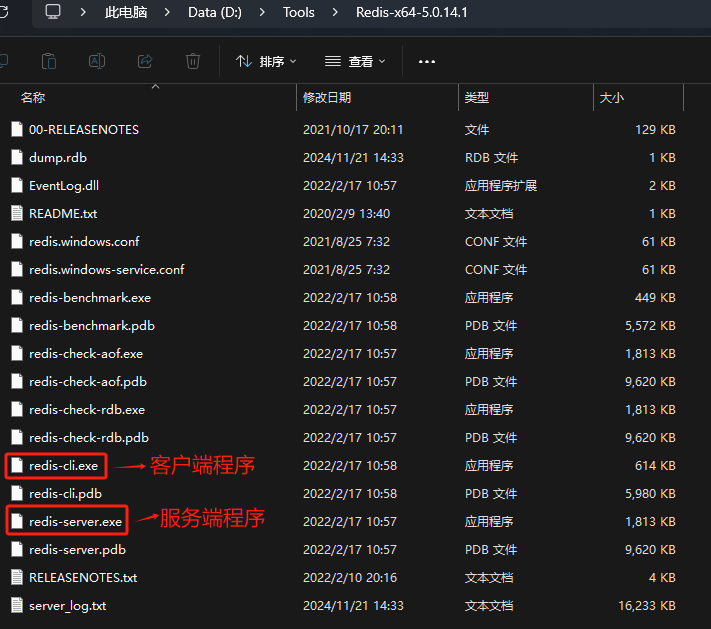Select the redis-cli.pdb file icon
The image size is (711, 629).
(x=17, y=493)
